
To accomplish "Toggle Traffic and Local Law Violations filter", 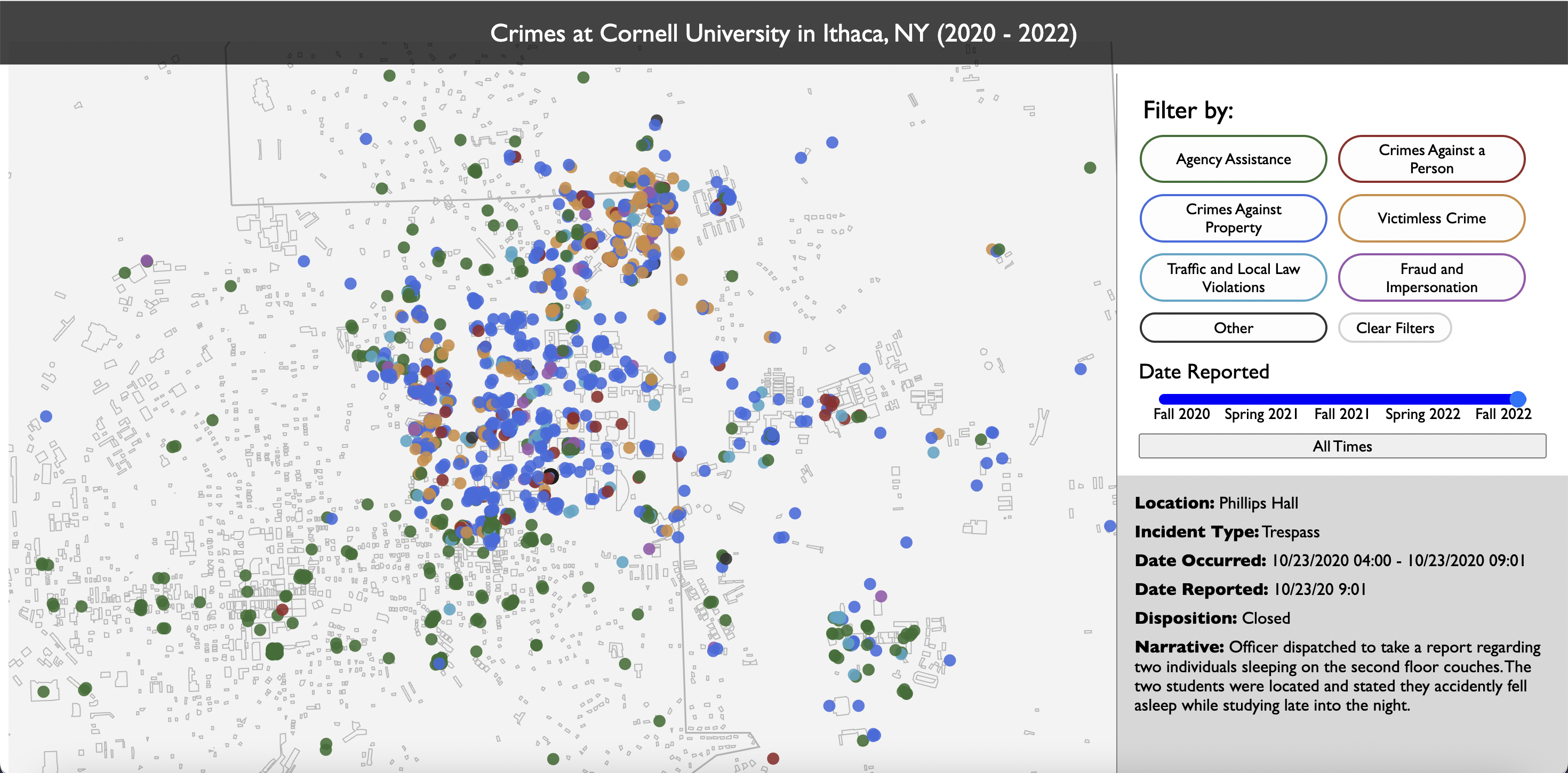I will 1233,278.
